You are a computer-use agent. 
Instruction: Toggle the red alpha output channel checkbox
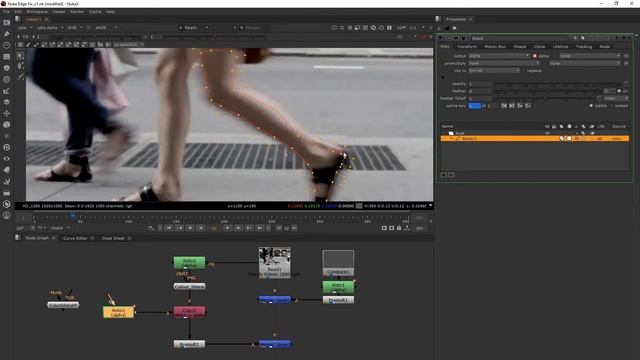click(535, 56)
